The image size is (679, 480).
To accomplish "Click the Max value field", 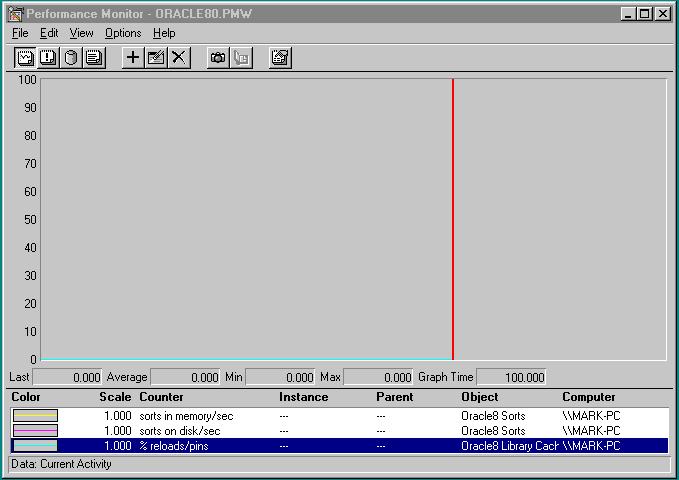I will (378, 377).
